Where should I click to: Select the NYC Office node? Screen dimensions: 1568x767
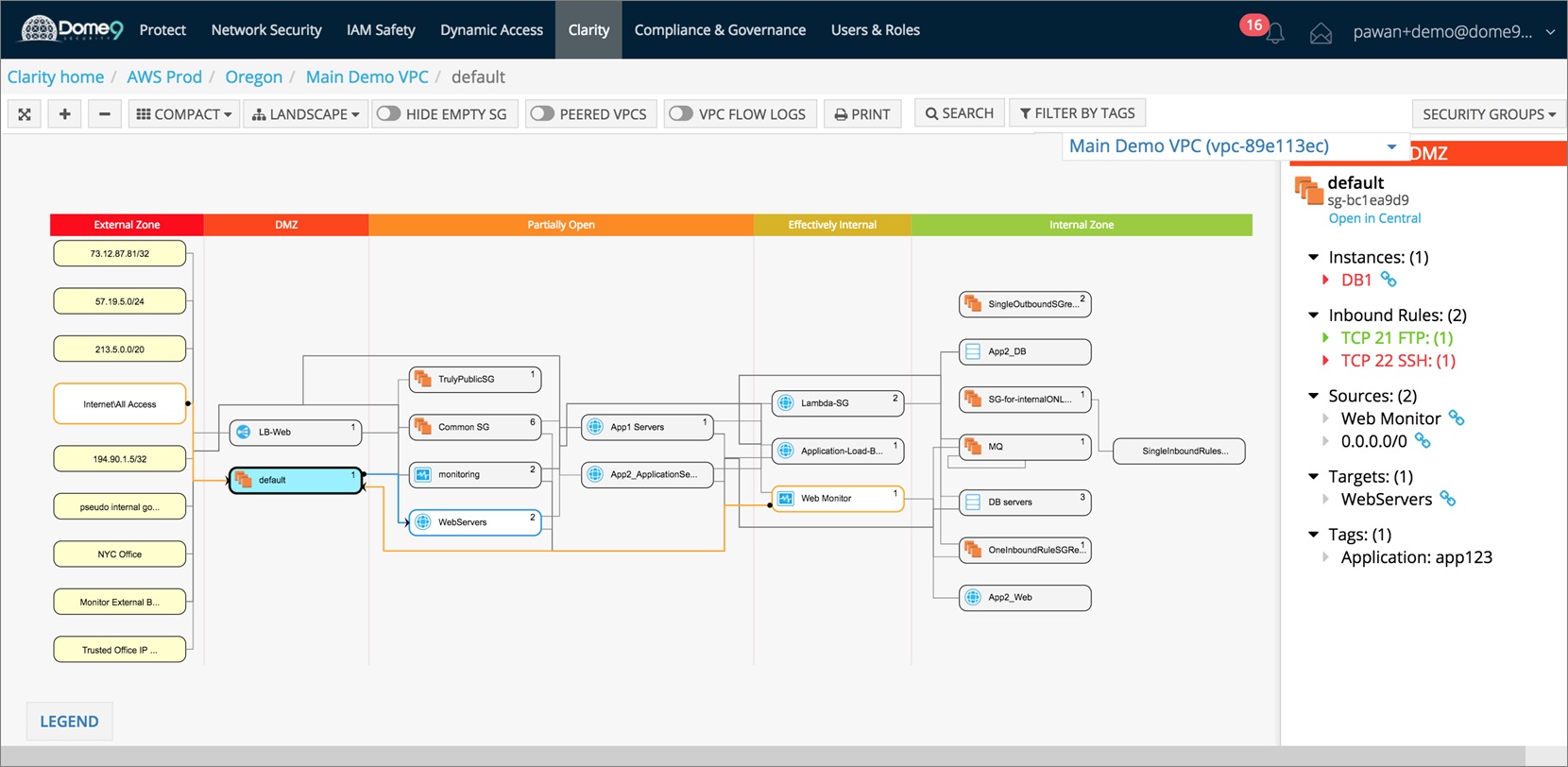click(x=120, y=554)
